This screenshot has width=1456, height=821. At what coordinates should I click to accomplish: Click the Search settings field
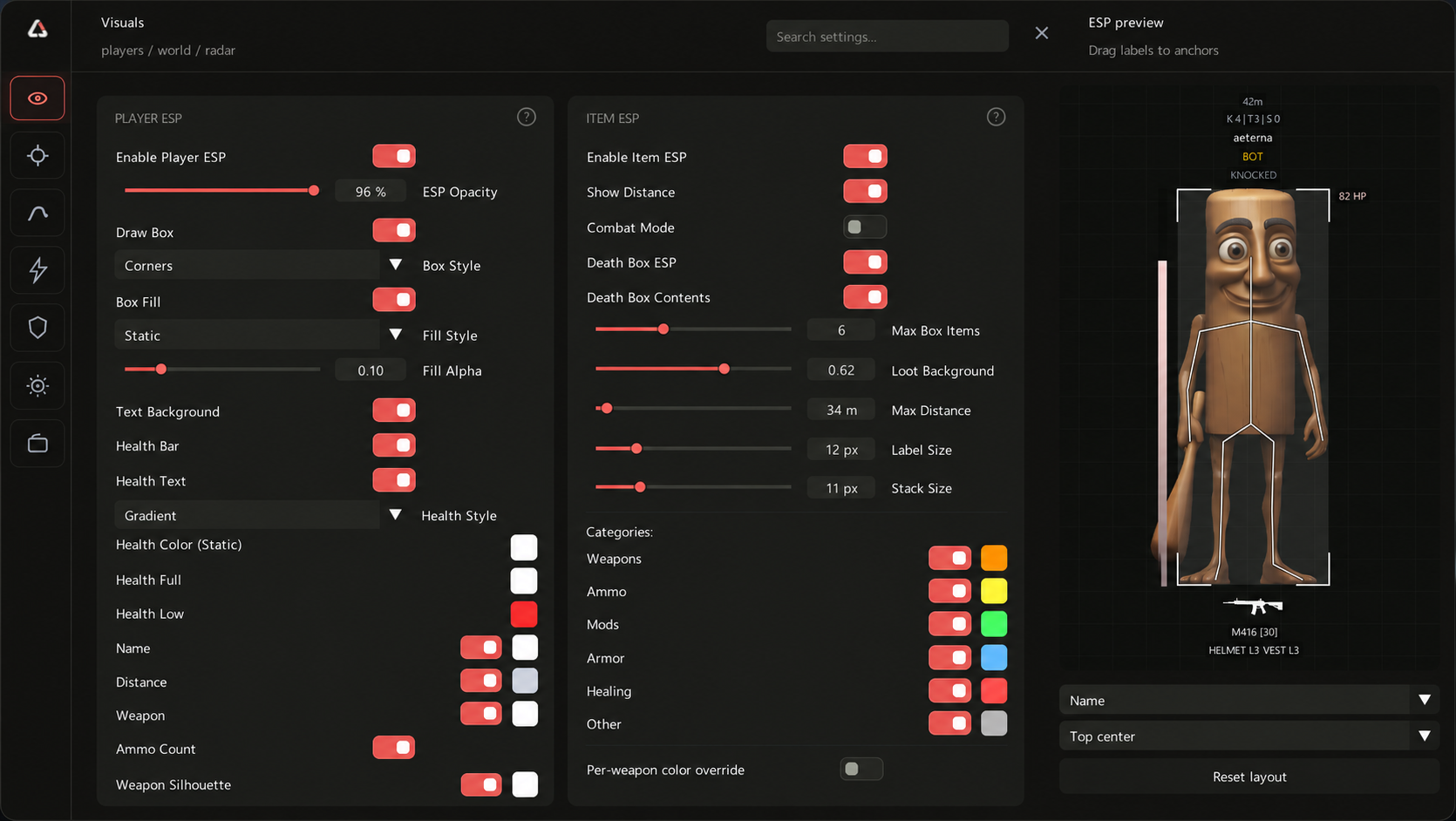(888, 37)
